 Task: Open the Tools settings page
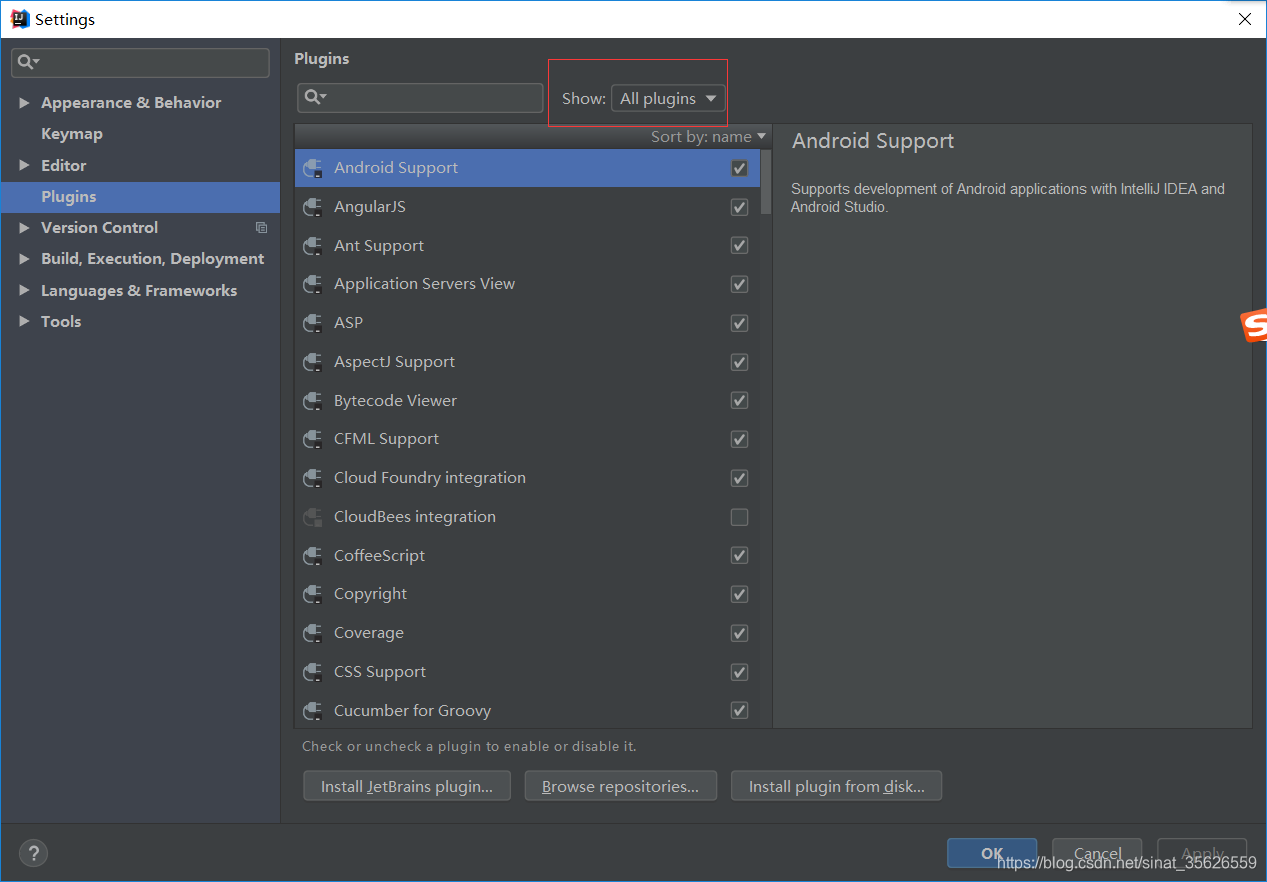(61, 322)
